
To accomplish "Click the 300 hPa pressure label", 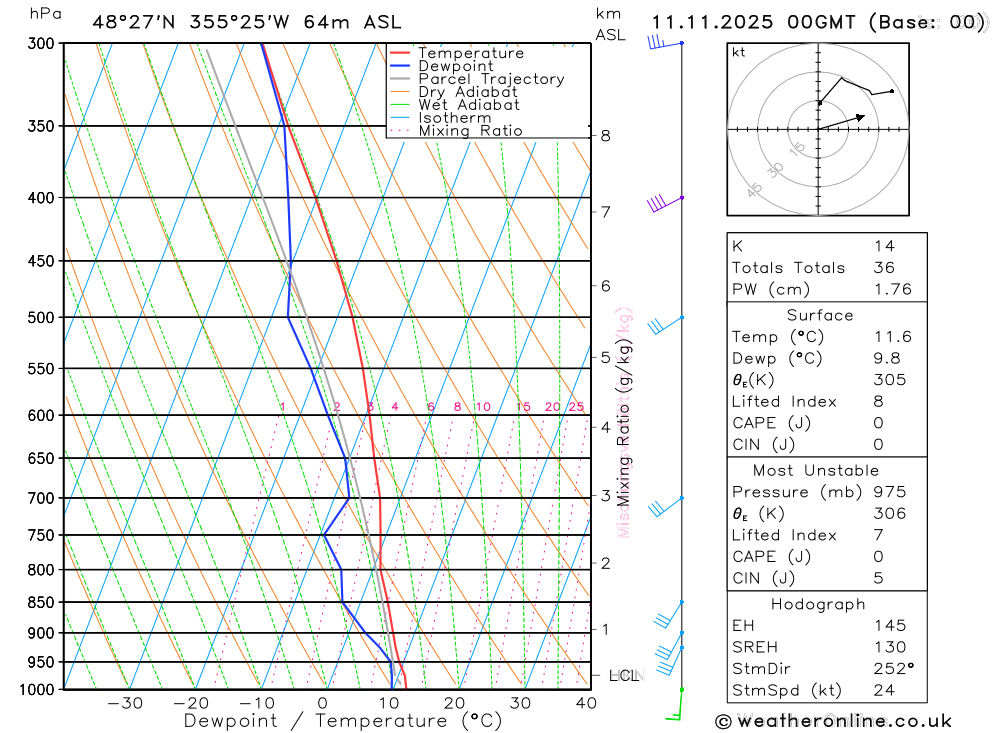I will coord(41,43).
